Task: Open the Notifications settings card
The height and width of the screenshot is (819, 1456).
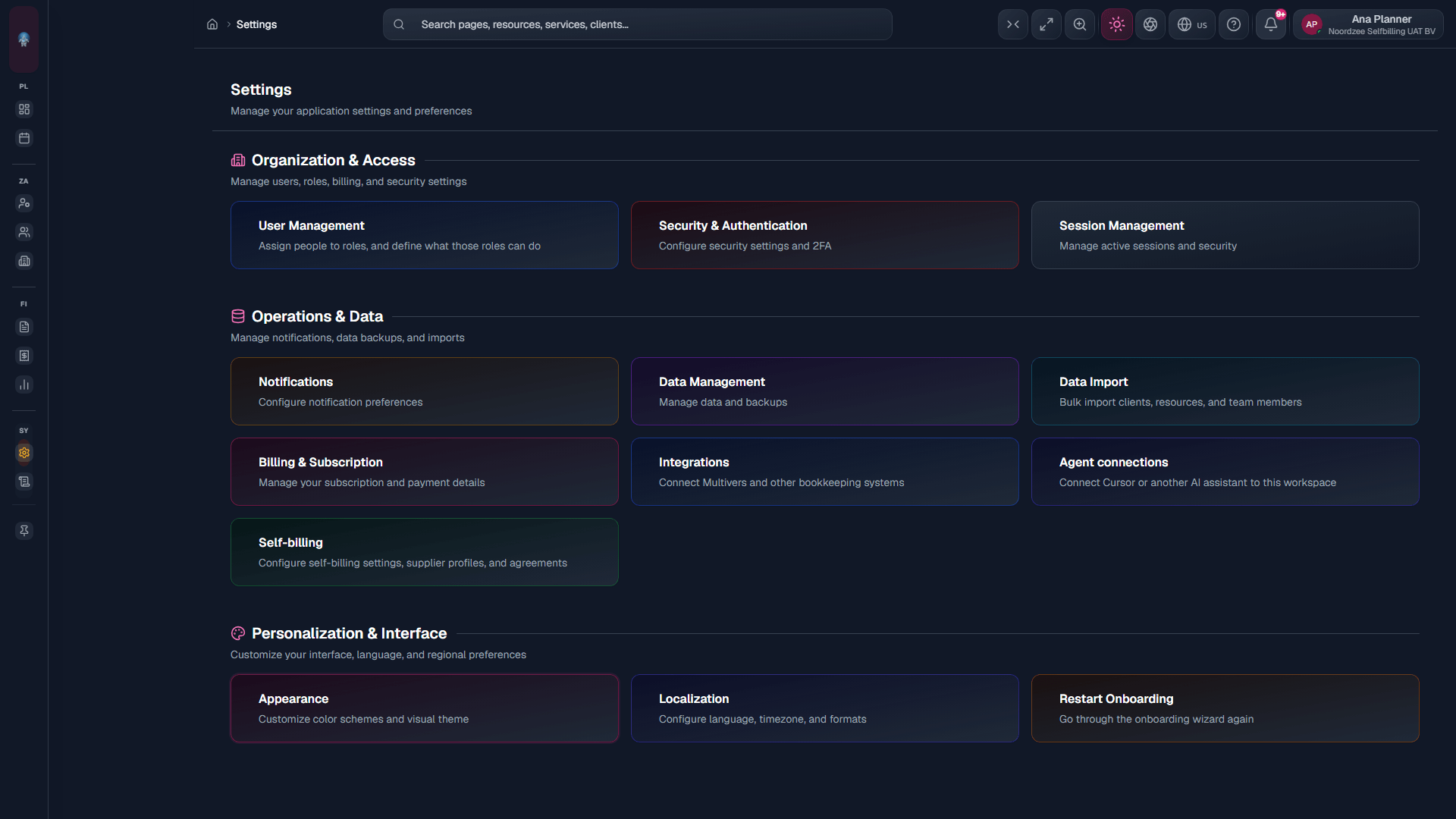Action: (425, 391)
